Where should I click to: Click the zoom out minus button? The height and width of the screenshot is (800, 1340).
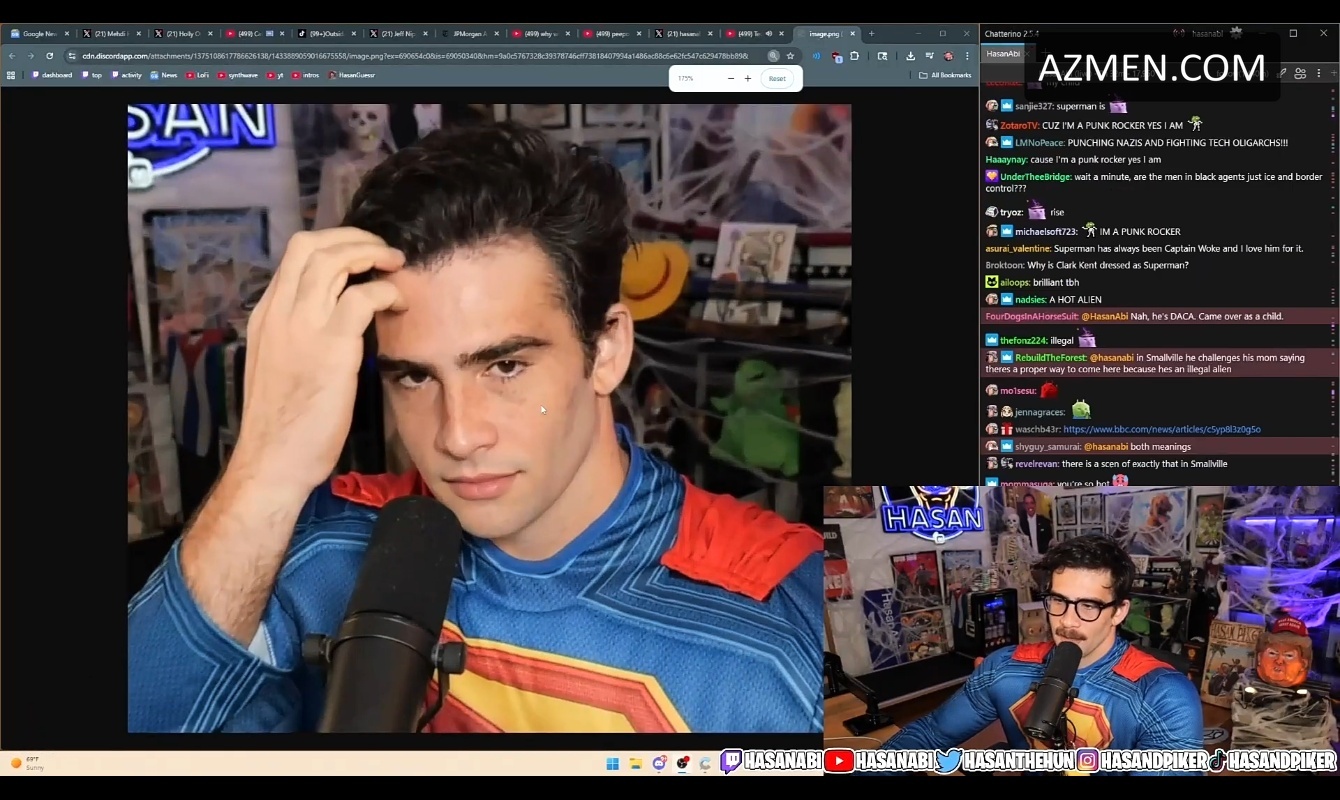730,78
